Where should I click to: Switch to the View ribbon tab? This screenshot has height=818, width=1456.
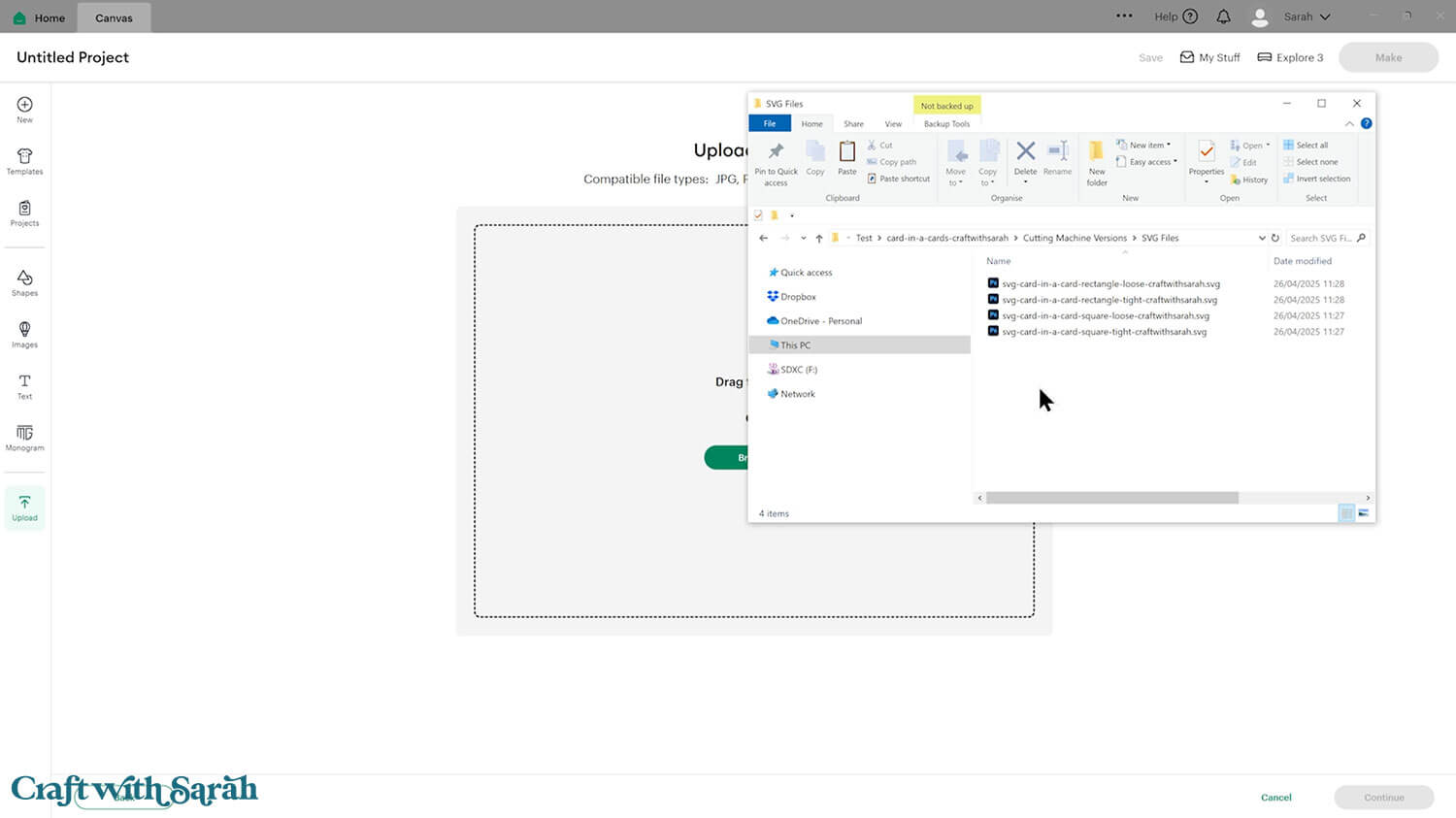point(892,124)
